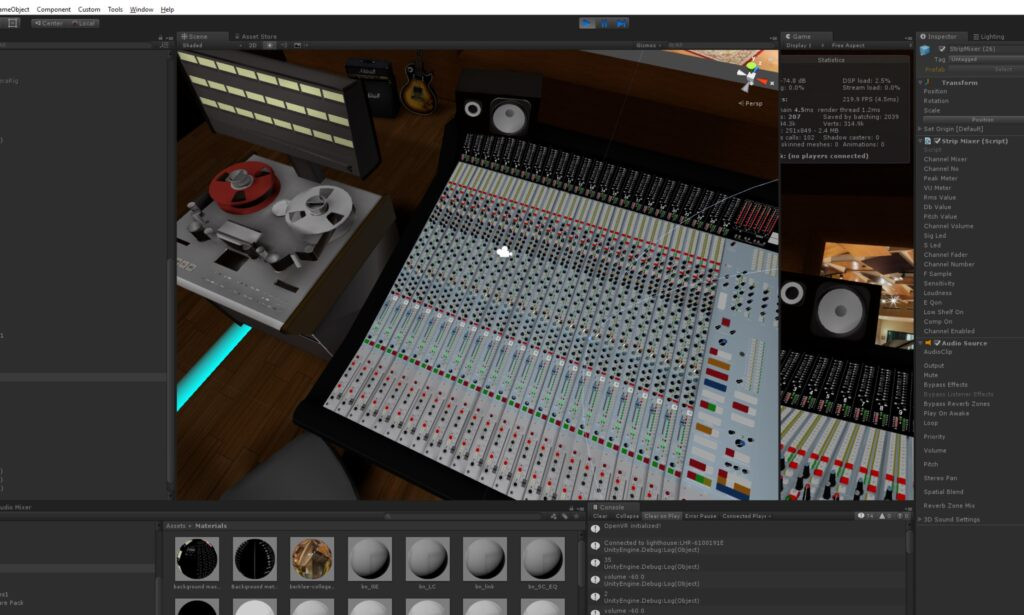Toggle 2D mode in Scene view

(253, 46)
